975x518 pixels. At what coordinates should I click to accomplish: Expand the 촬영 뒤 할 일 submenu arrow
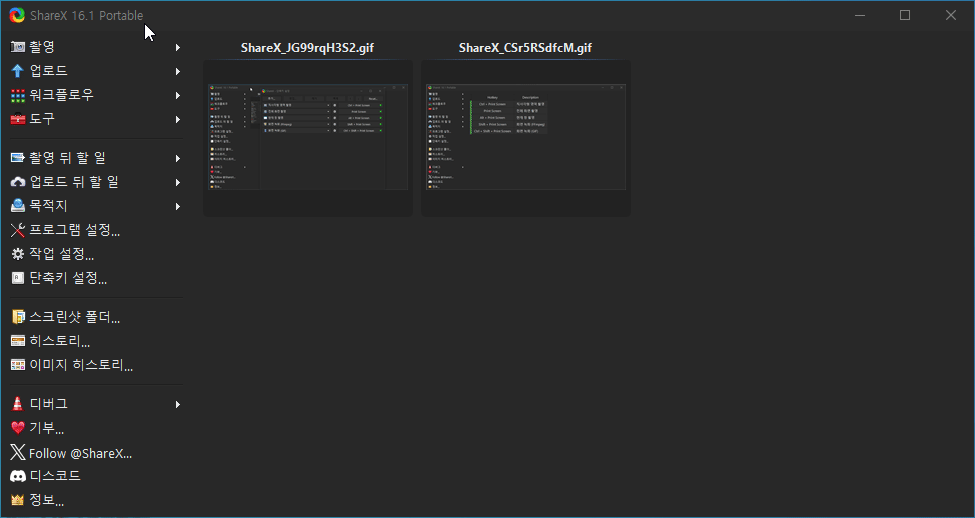click(x=178, y=158)
